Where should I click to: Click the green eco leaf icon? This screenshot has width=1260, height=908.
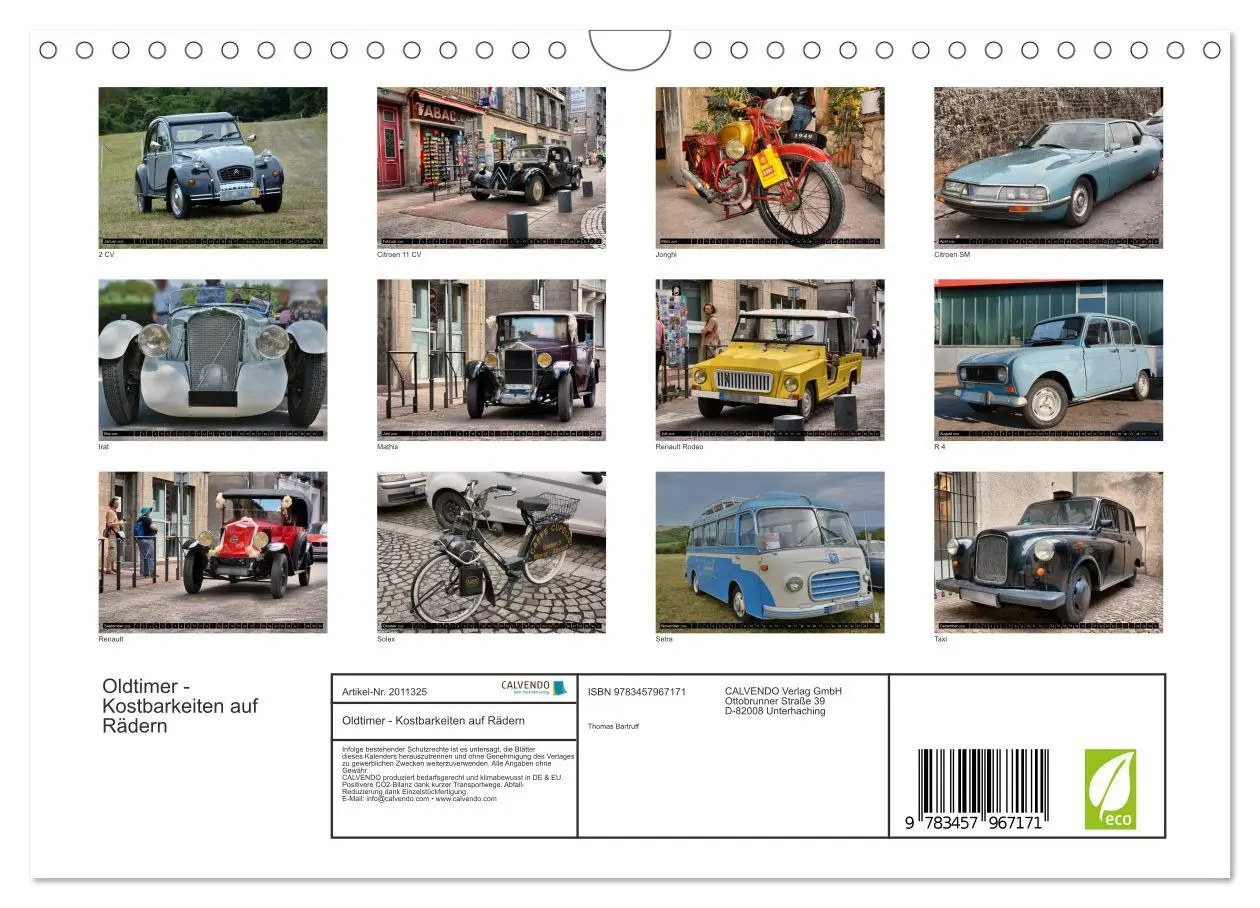(1110, 789)
